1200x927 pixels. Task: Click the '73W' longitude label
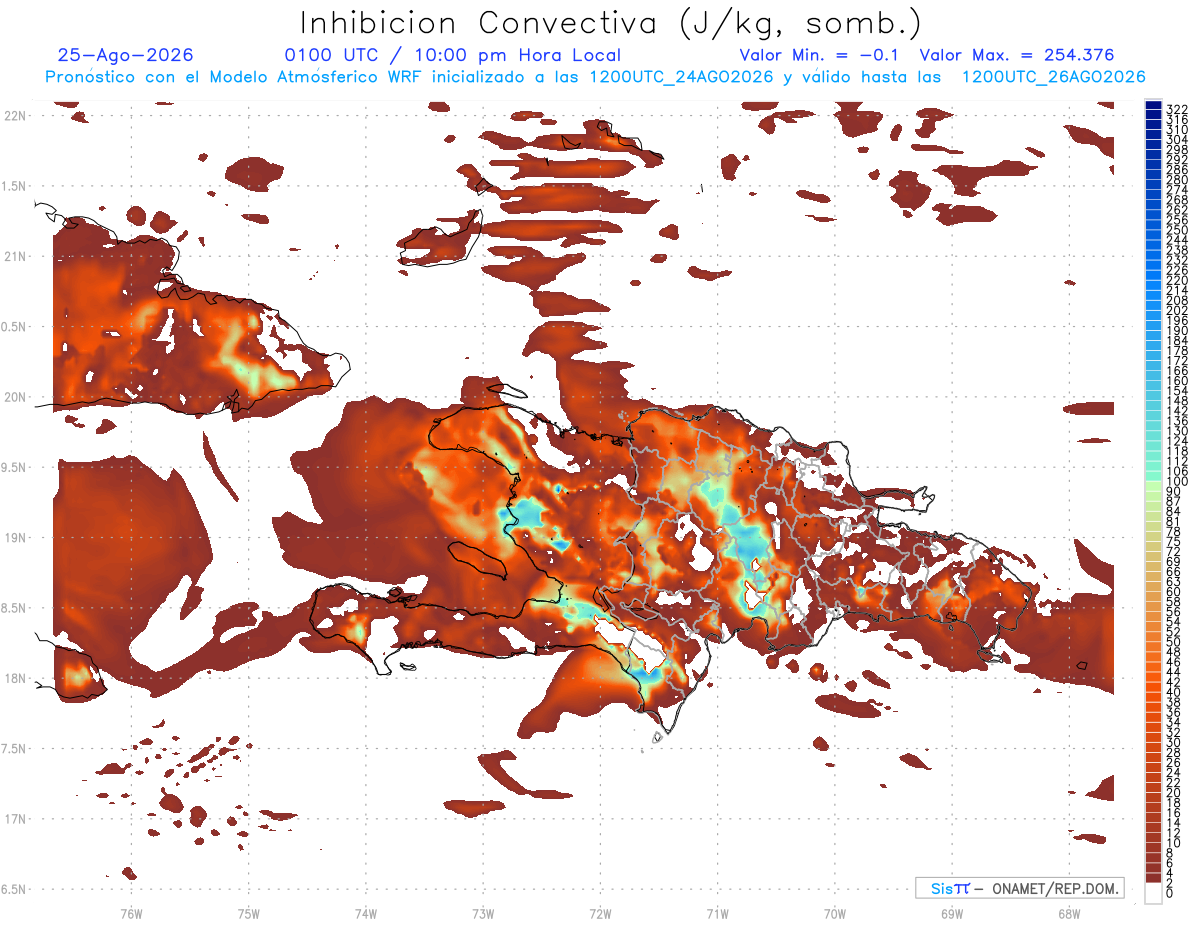484,913
